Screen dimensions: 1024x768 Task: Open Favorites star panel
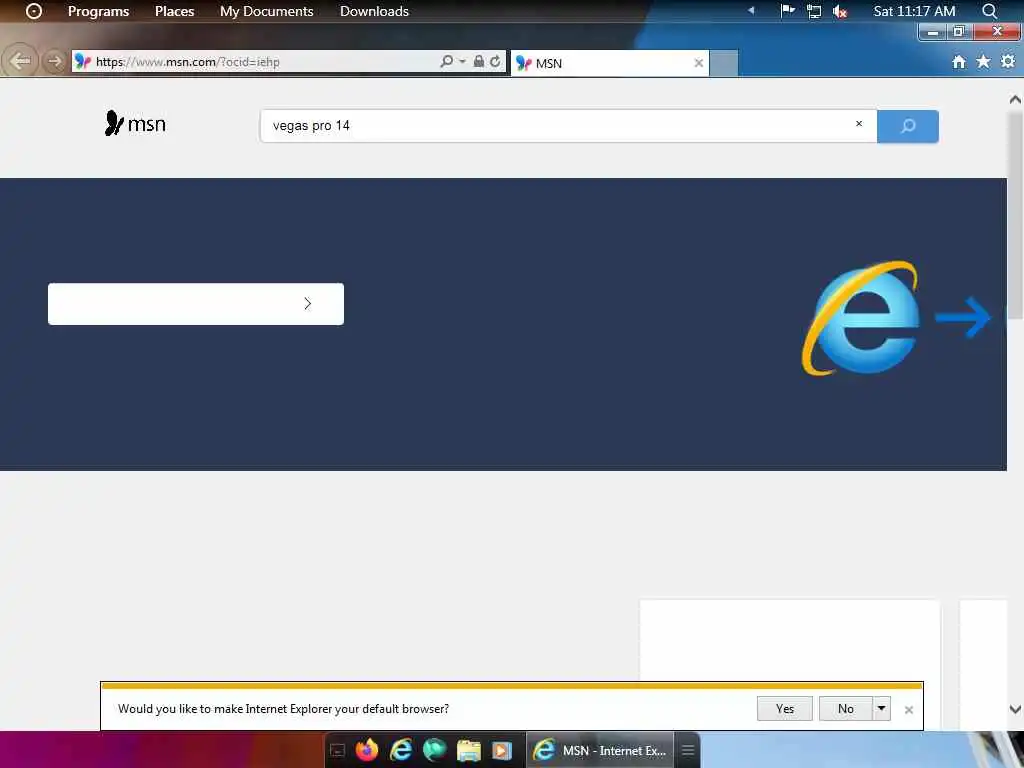pos(983,61)
